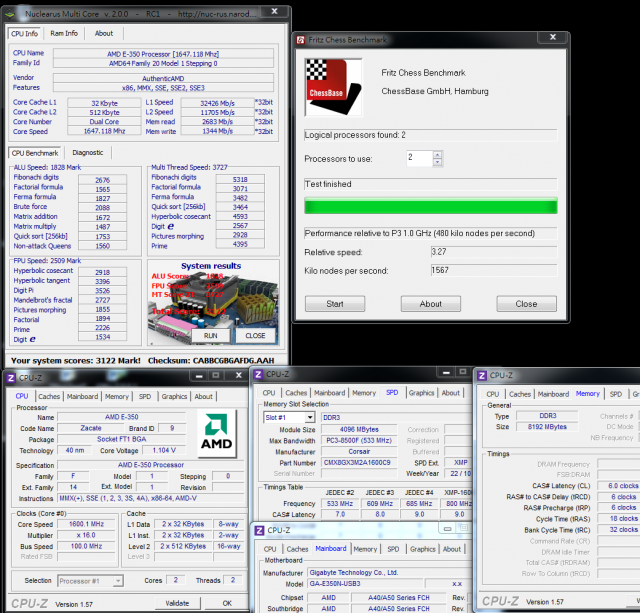640x613 pixels.
Task: Click CPU Name field AMD E-350 Processor
Action: pyautogui.click(x=163, y=54)
